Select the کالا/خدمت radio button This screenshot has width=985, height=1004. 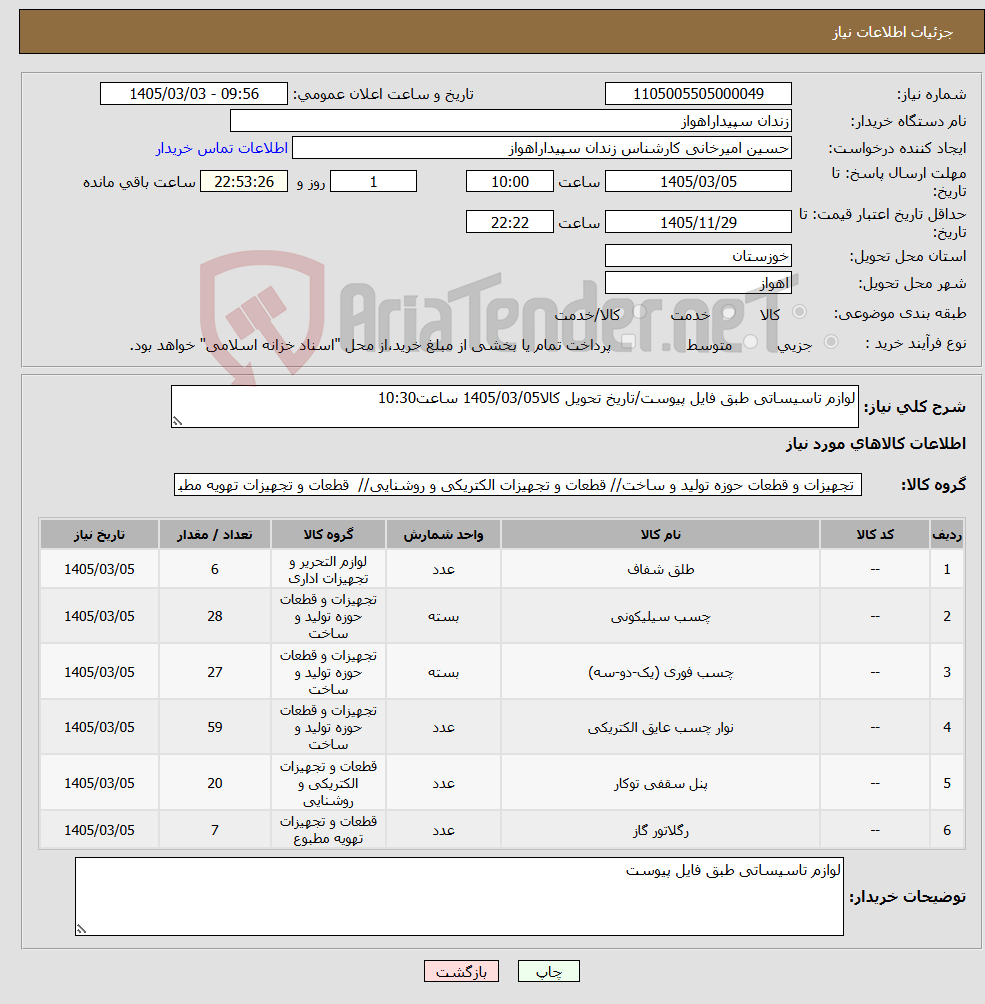639,312
